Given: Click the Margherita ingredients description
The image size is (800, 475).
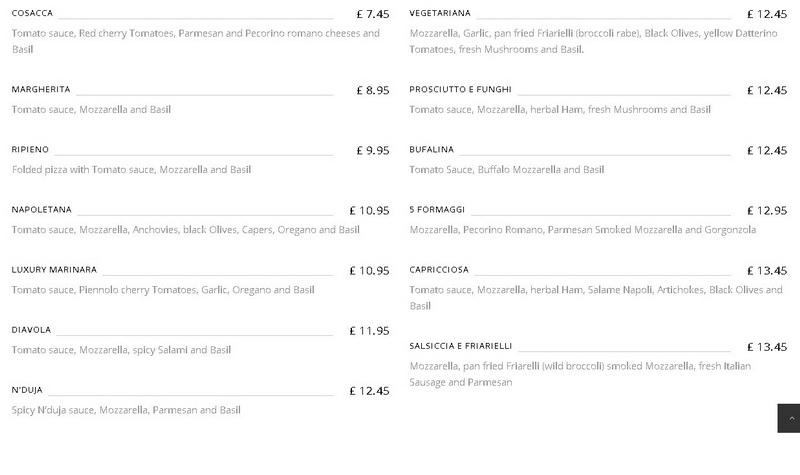Looking at the screenshot, I should [91, 110].
